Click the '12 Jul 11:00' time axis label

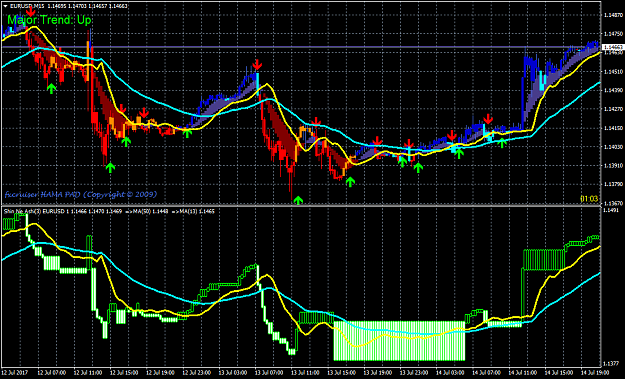pos(88,373)
